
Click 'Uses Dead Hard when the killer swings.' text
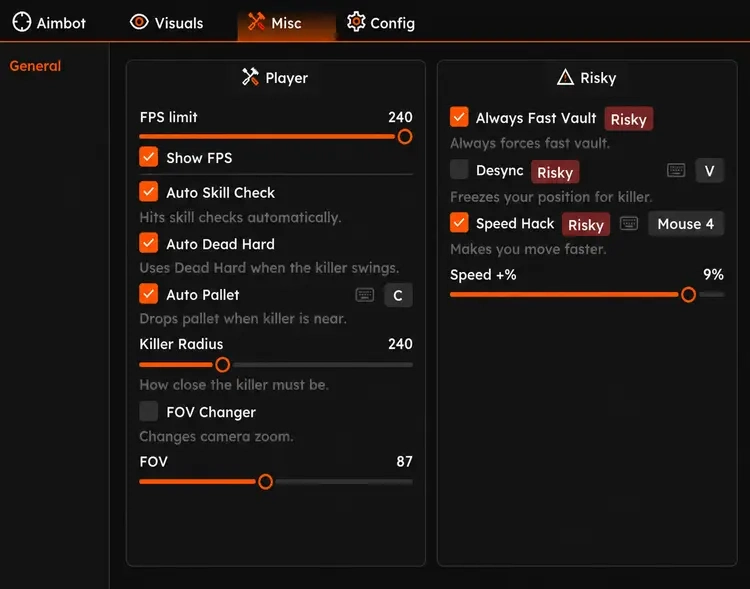(269, 267)
